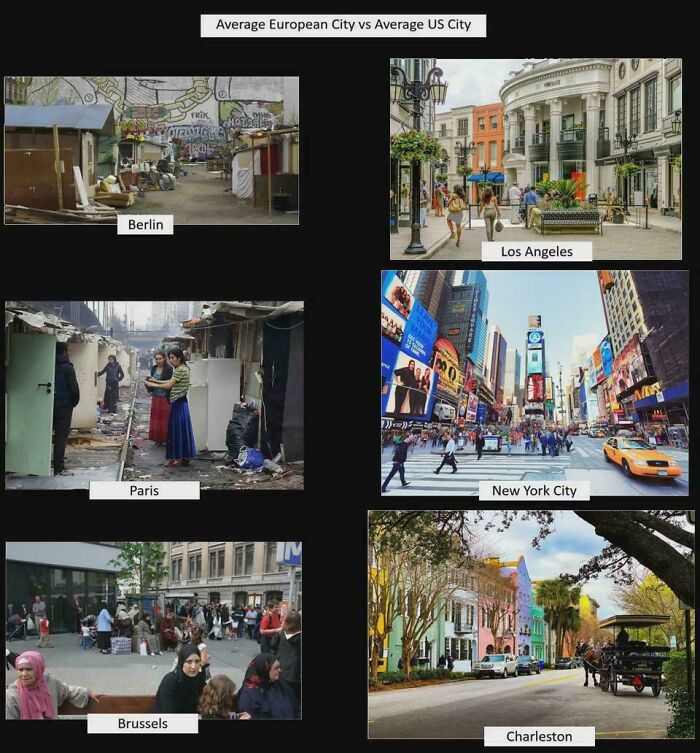
Task: Click the ornate street lamp in Los Angeles photo
Action: click(417, 150)
